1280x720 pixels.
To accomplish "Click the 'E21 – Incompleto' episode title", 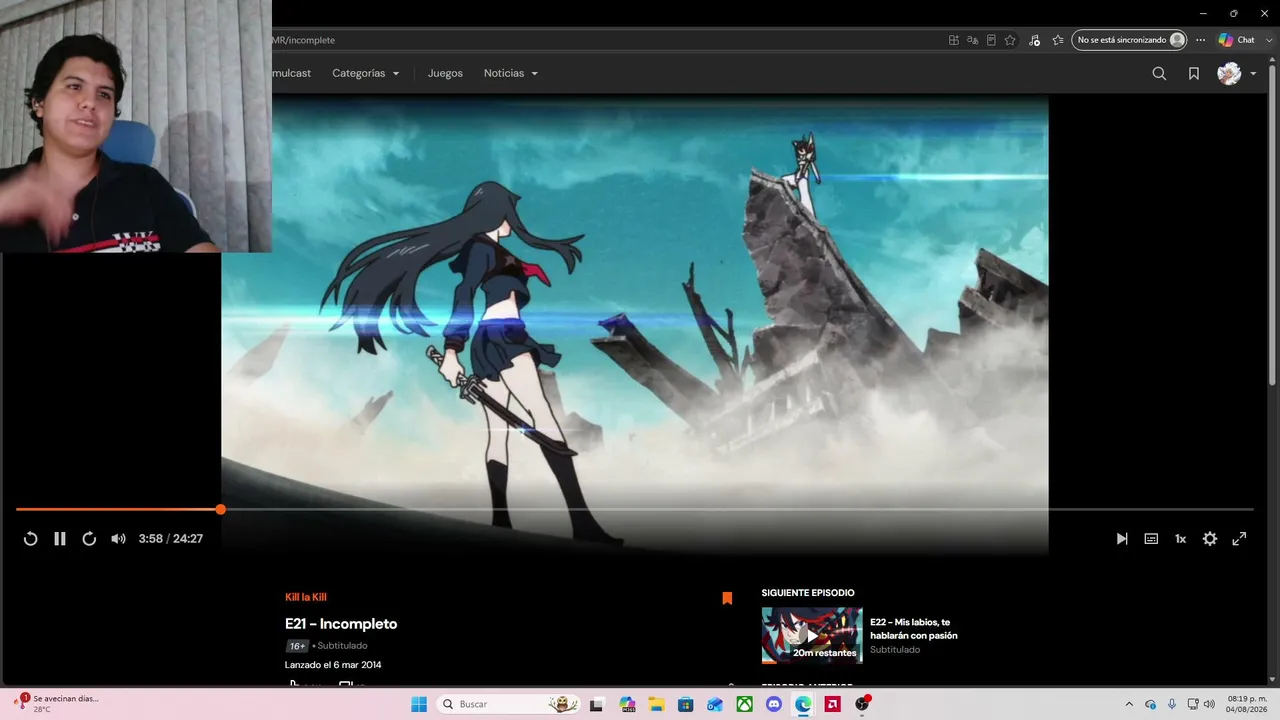I will point(341,624).
